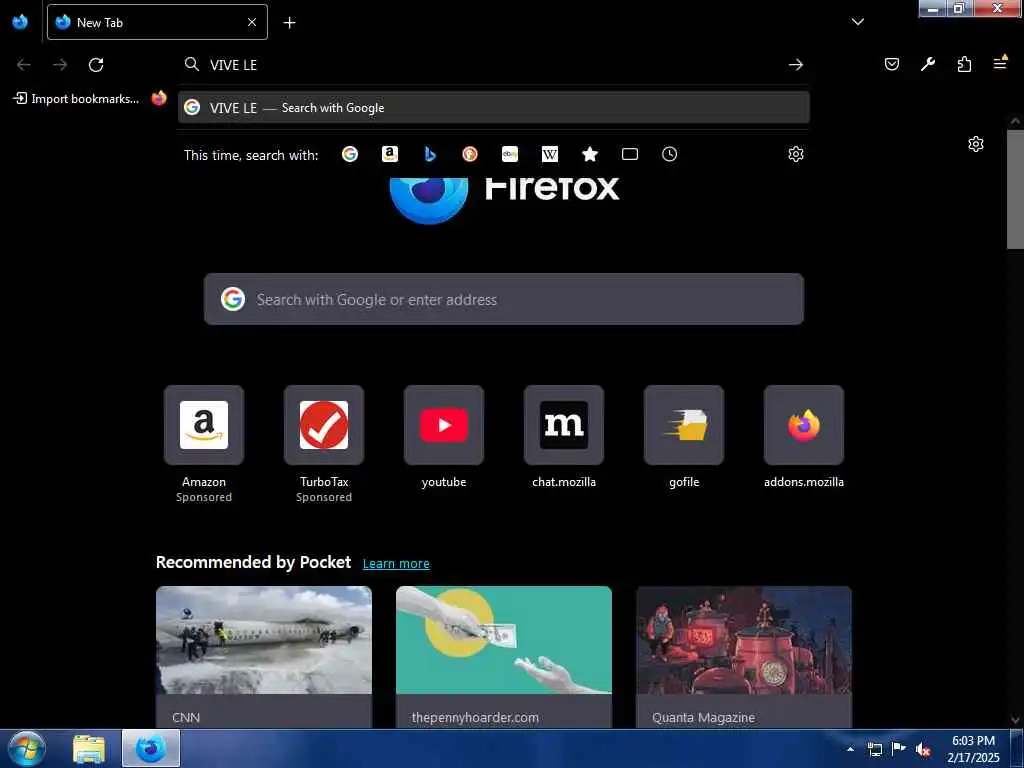The image size is (1024, 768).
Task: Click the Forward arrow button
Action: coord(60,65)
